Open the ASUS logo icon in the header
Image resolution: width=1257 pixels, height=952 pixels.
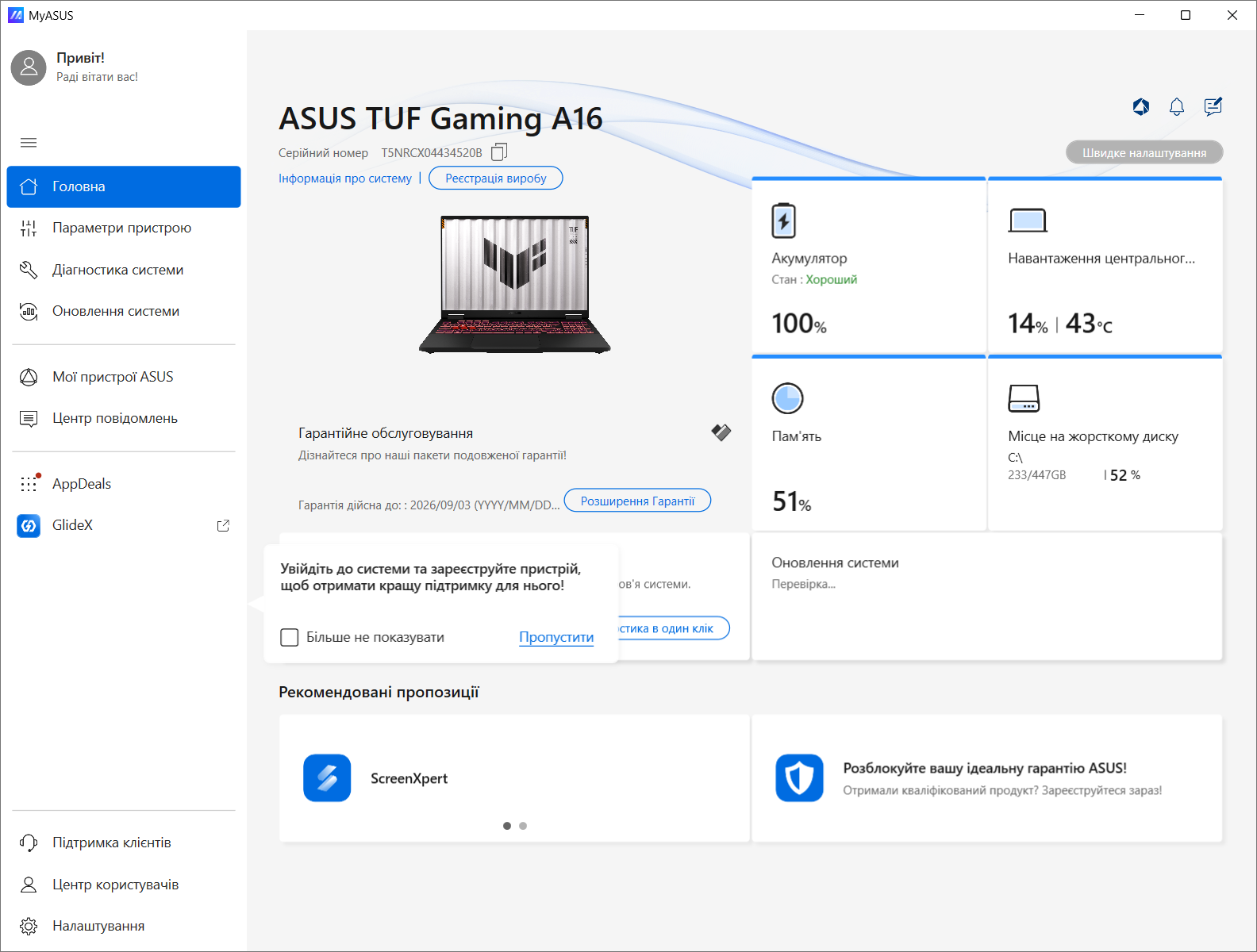(1141, 107)
